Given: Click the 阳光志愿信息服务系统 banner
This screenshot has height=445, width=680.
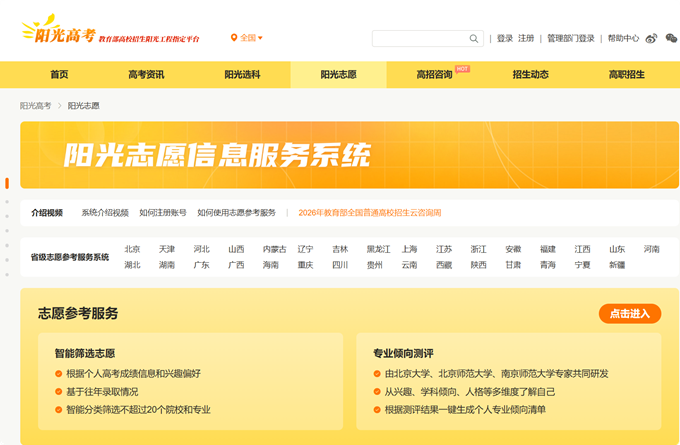Looking at the screenshot, I should (x=350, y=155).
